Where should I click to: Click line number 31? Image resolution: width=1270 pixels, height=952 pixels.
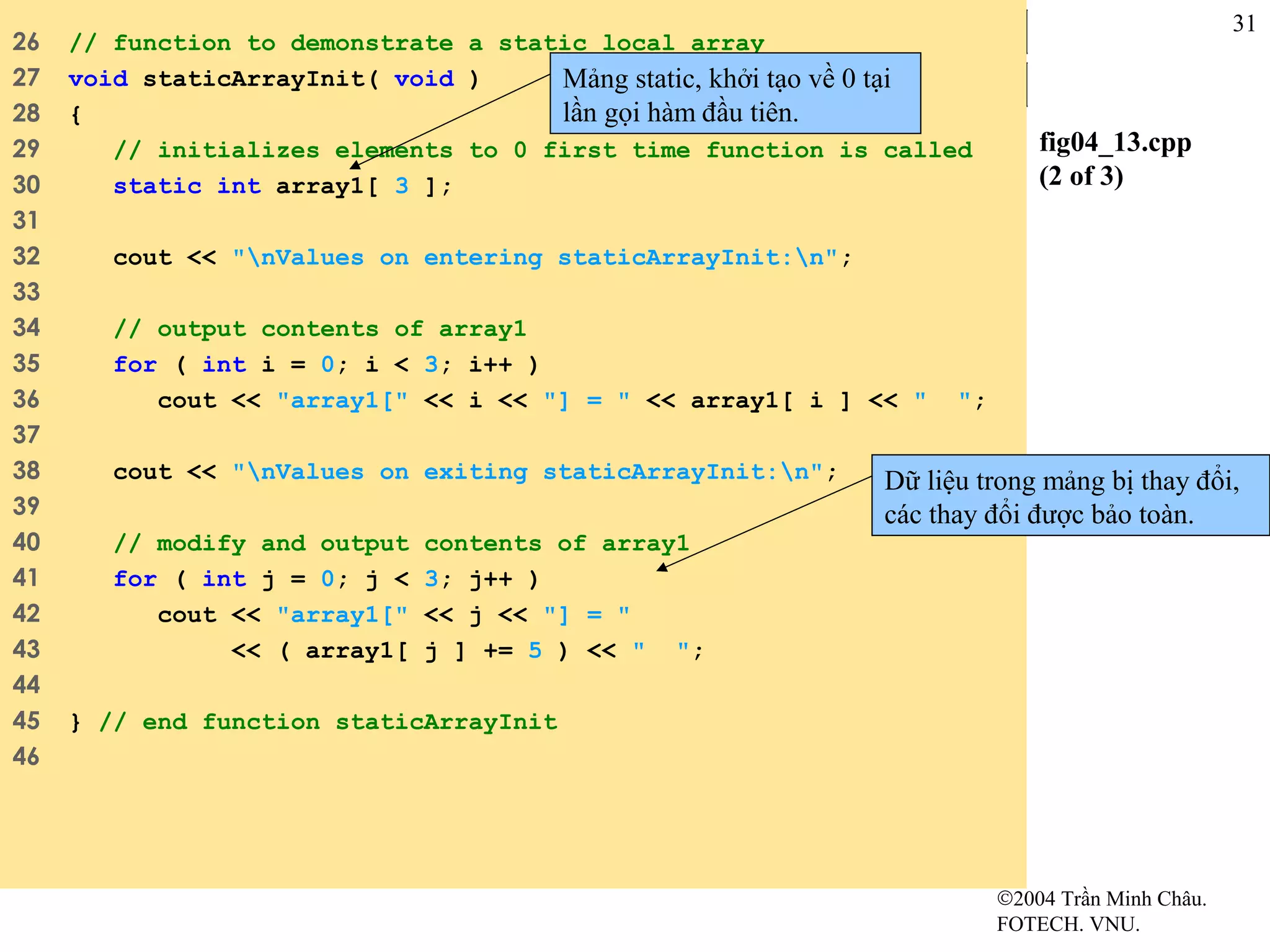(26, 221)
